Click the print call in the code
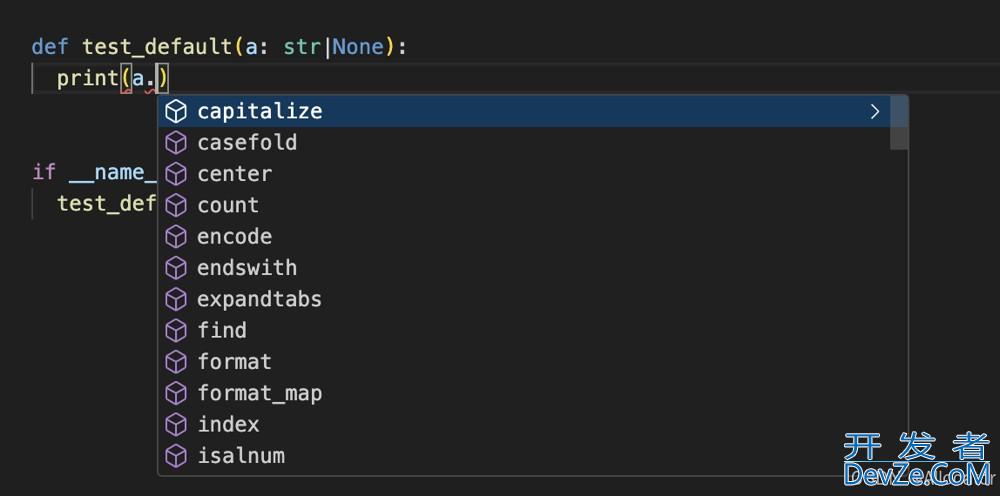Screen dimensions: 1000x496 click(87, 78)
